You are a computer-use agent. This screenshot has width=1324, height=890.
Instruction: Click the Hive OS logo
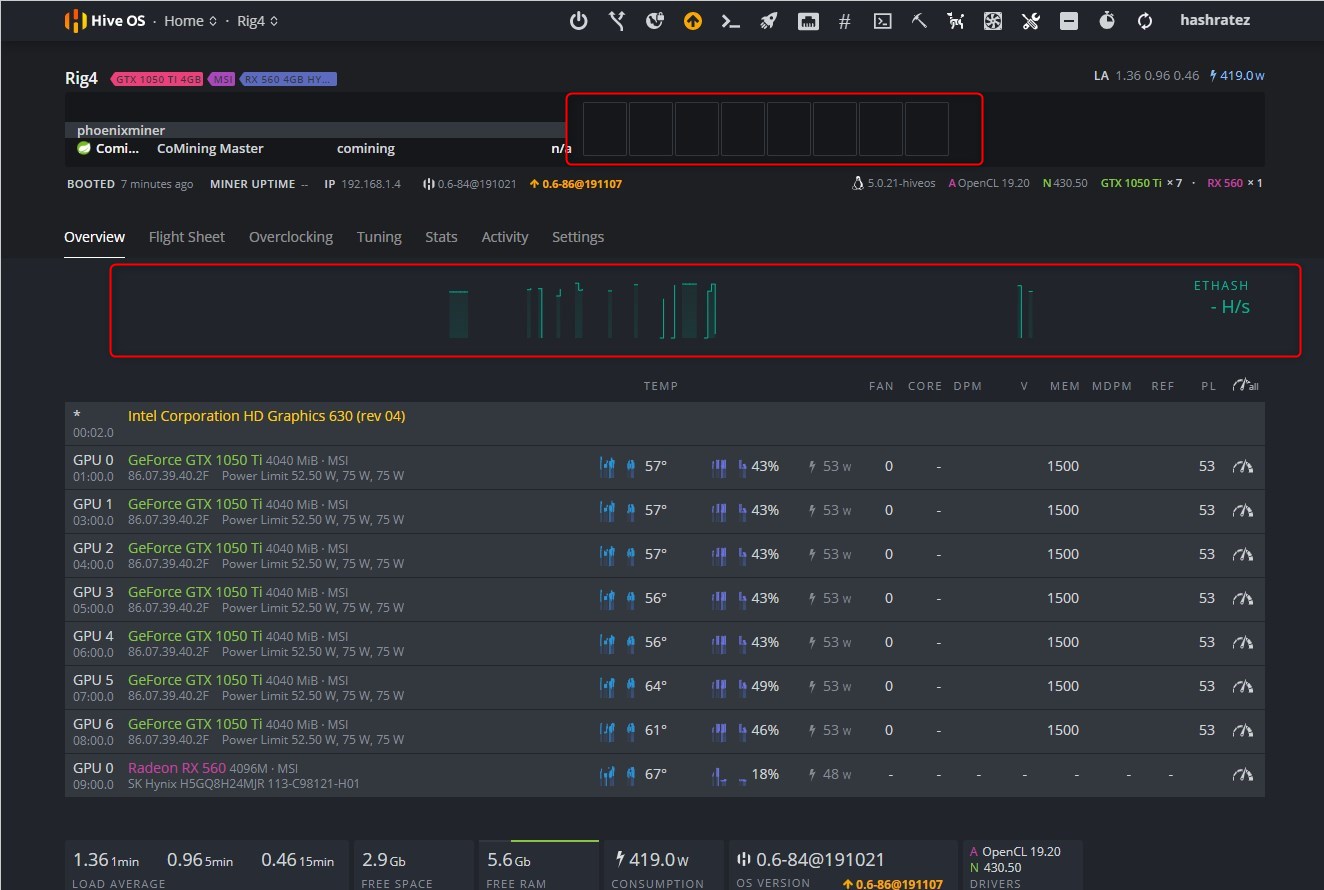[x=105, y=21]
